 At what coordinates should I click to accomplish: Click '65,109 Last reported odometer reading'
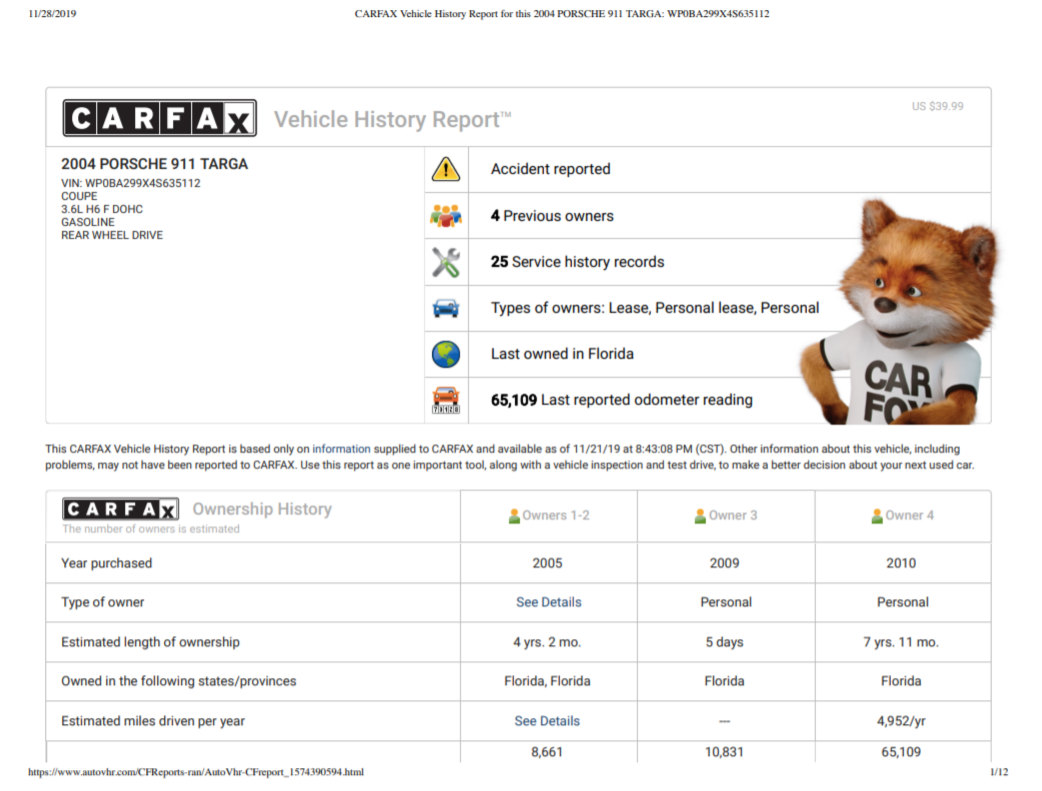[622, 399]
